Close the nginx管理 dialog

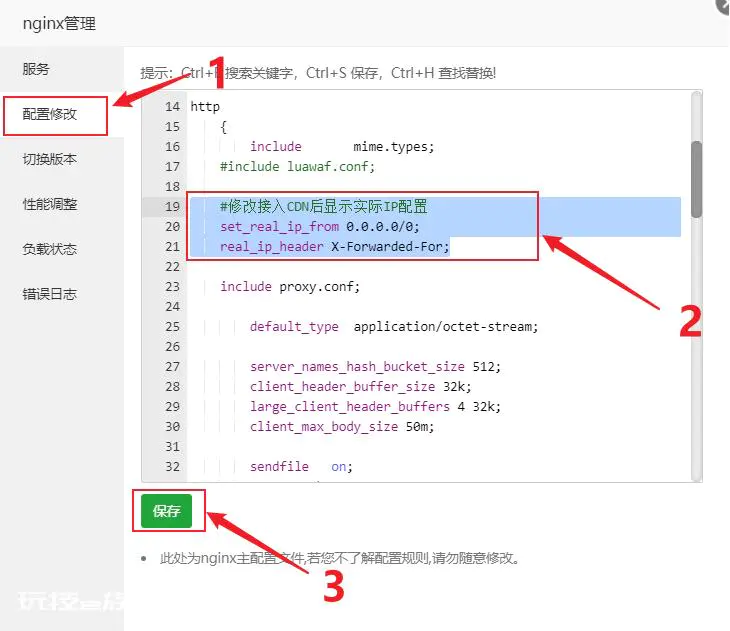pos(723,6)
